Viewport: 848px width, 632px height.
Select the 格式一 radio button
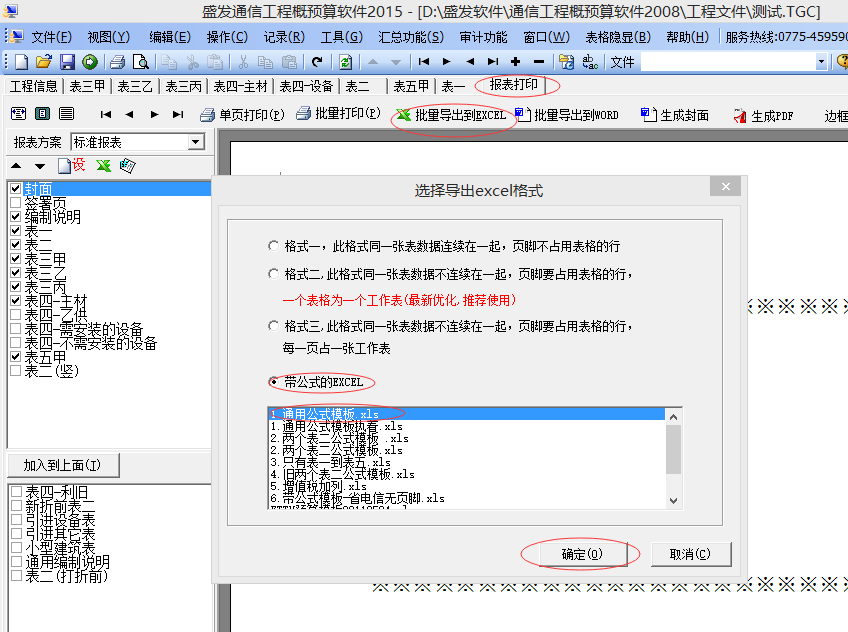coord(274,246)
